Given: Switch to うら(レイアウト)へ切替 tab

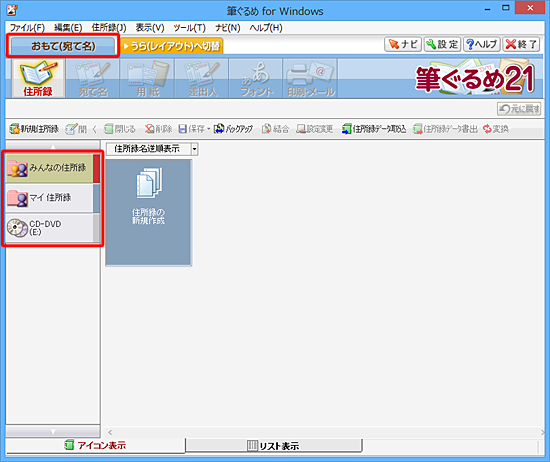Looking at the screenshot, I should [x=172, y=46].
